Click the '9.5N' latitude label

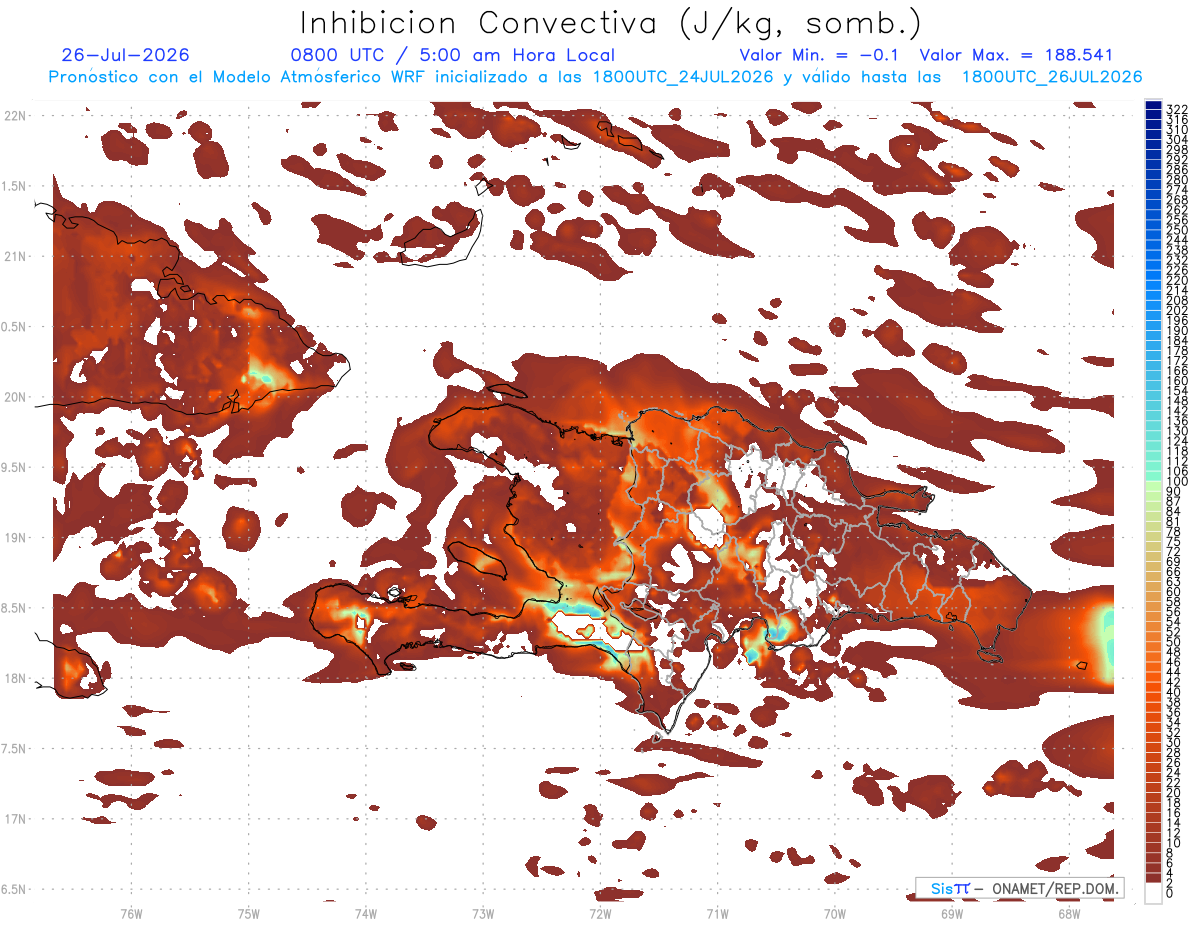pos(14,467)
